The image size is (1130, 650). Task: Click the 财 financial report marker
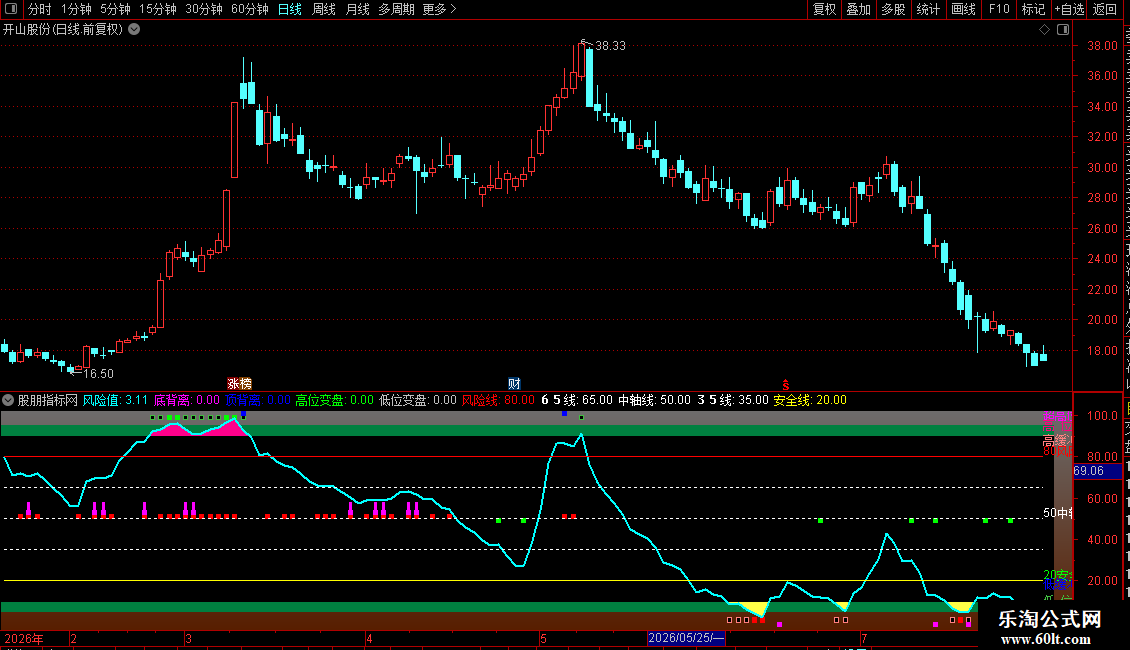514,383
